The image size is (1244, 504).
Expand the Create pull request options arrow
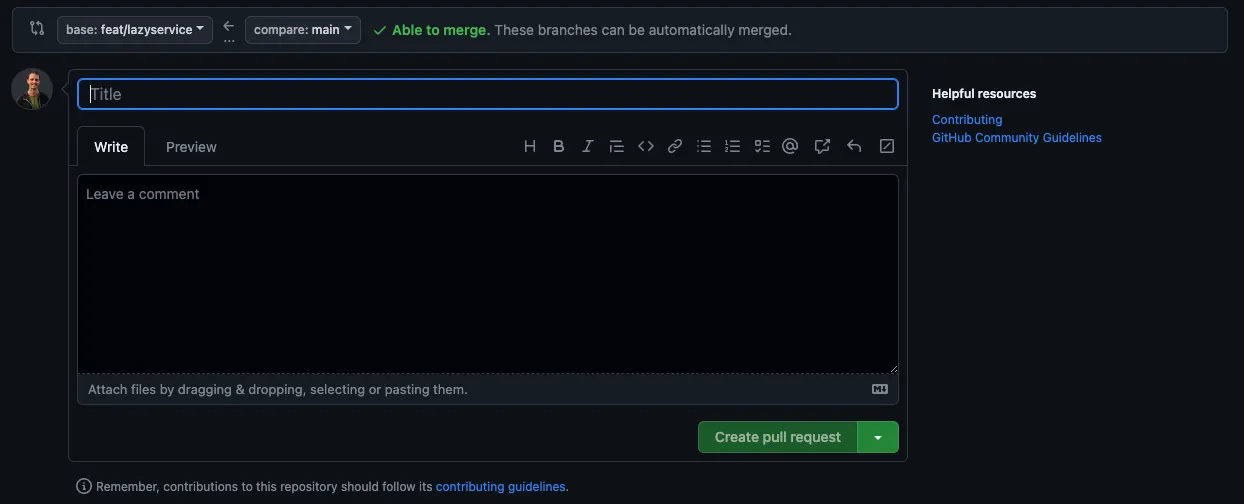point(878,437)
